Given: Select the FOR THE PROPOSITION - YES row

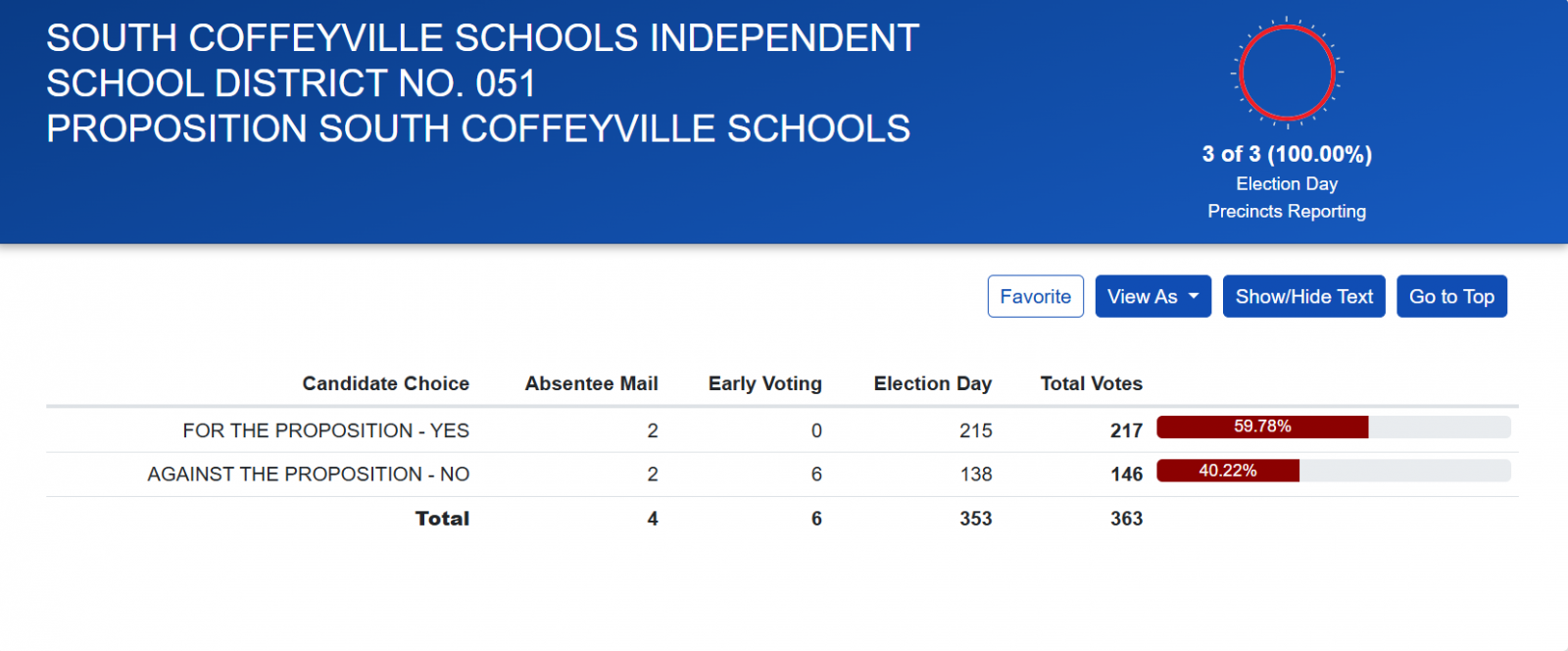Looking at the screenshot, I should coord(325,430).
